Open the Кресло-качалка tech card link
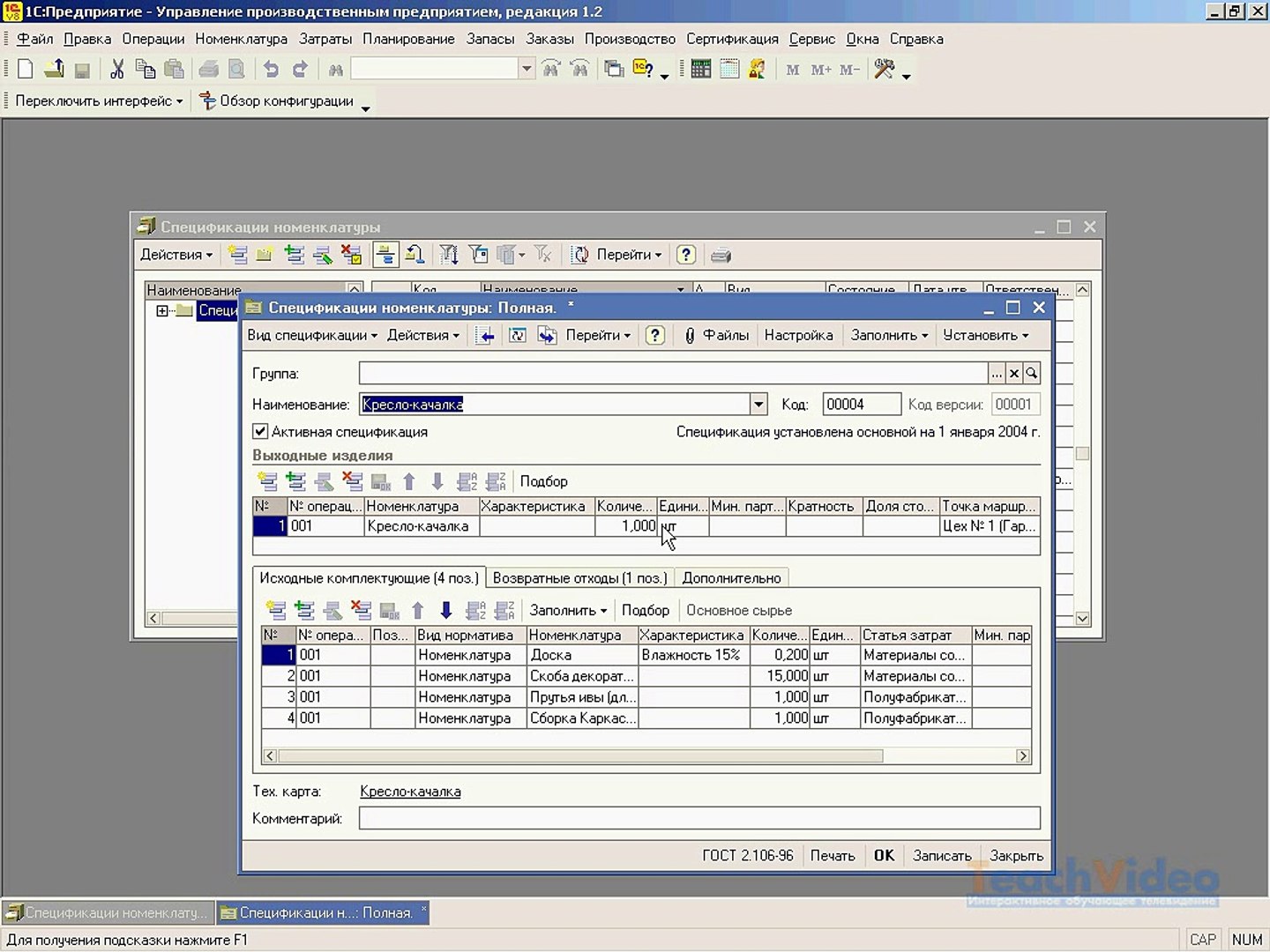The height and width of the screenshot is (952, 1270). pos(410,792)
